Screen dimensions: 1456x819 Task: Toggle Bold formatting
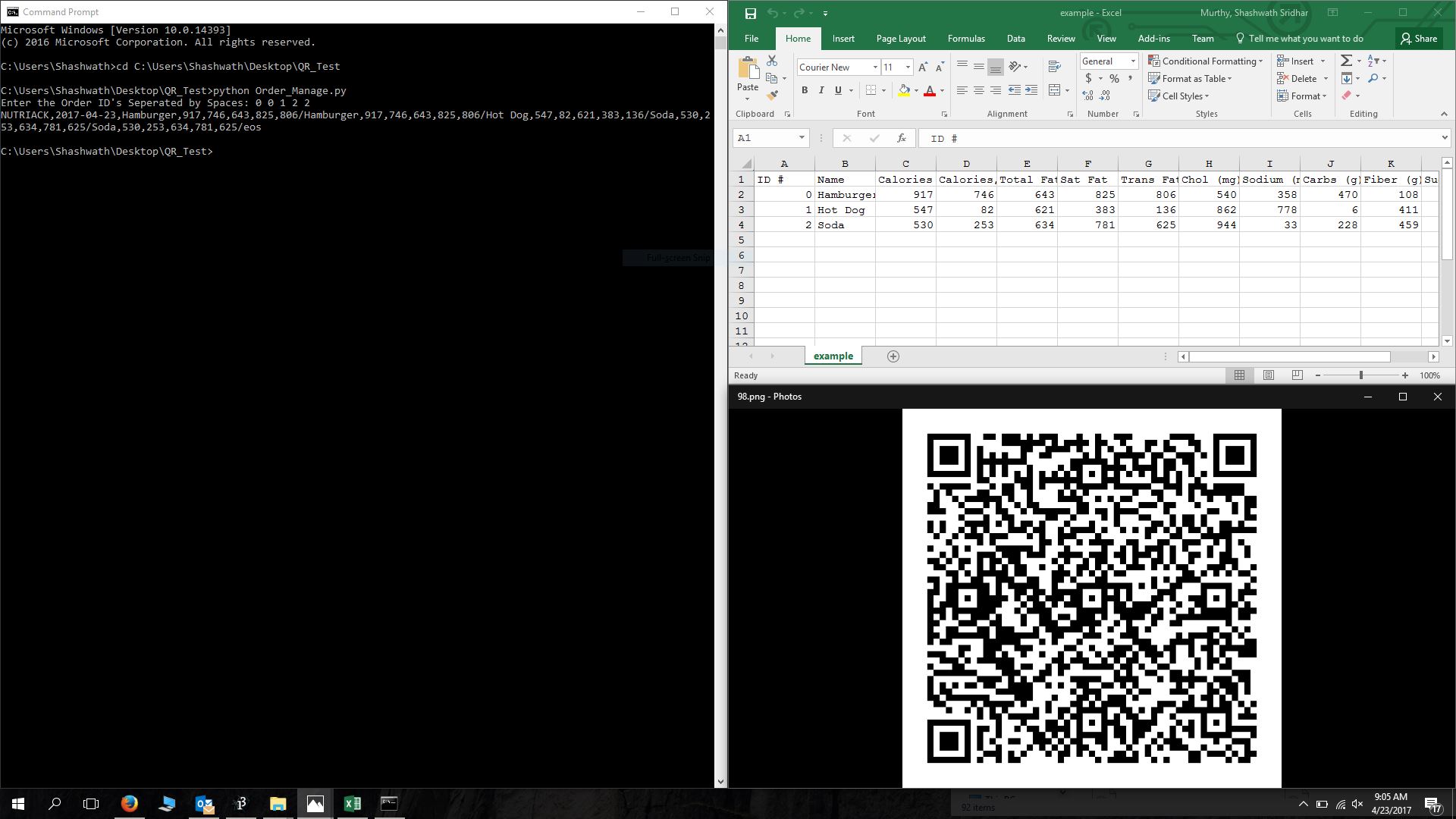coord(805,90)
